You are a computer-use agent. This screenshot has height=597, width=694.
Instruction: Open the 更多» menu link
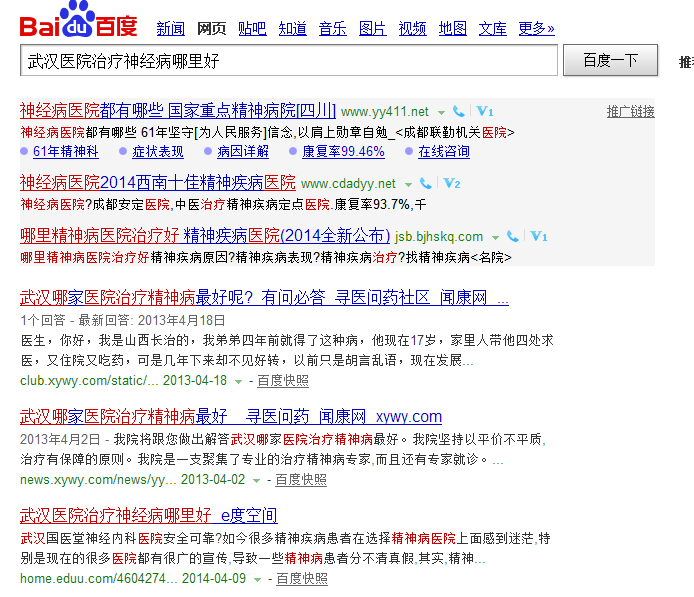[536, 29]
